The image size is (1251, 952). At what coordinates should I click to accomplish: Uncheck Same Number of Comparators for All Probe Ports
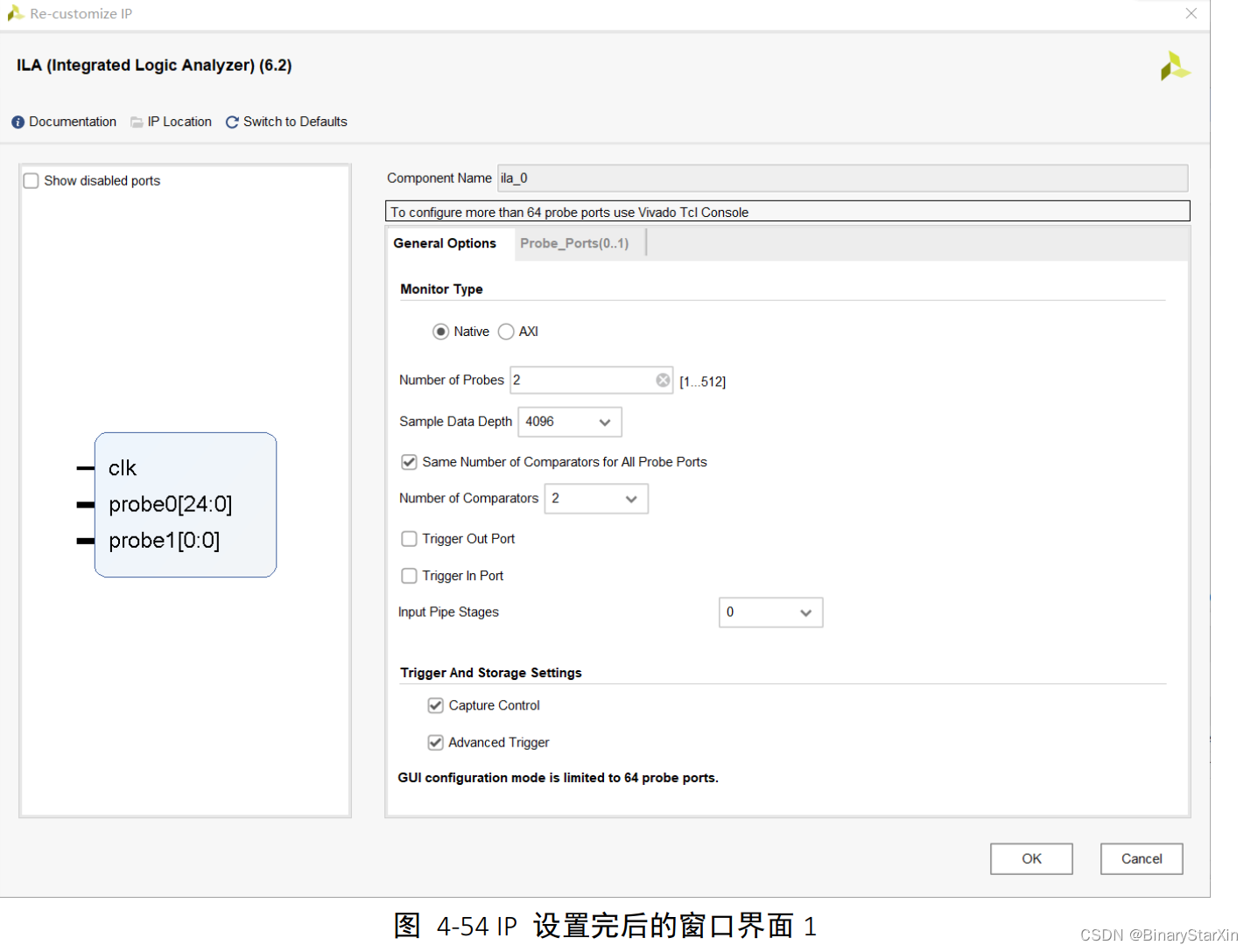click(409, 462)
